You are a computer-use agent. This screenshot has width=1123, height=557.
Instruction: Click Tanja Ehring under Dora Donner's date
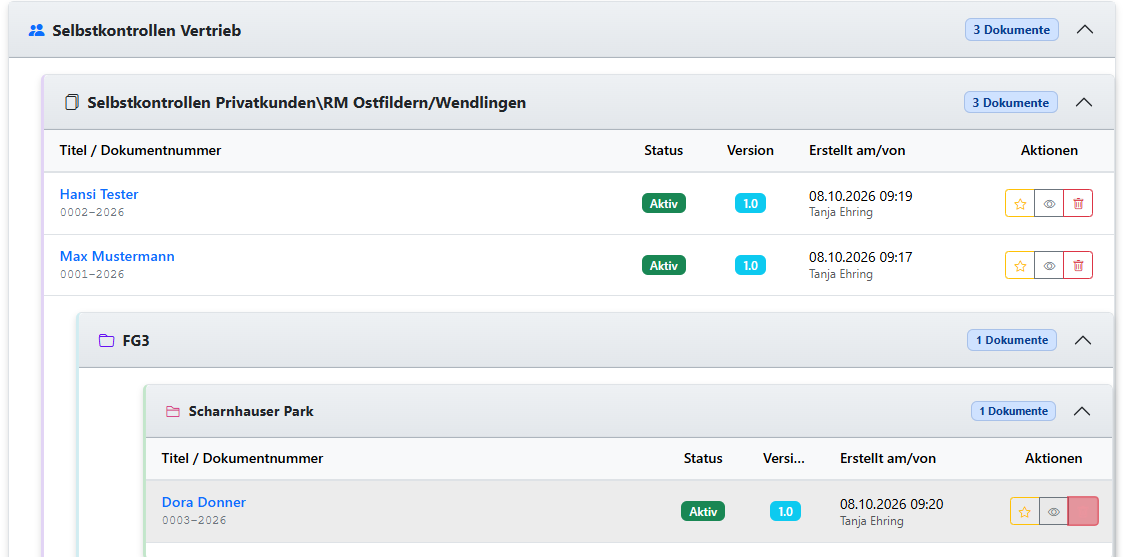(872, 521)
